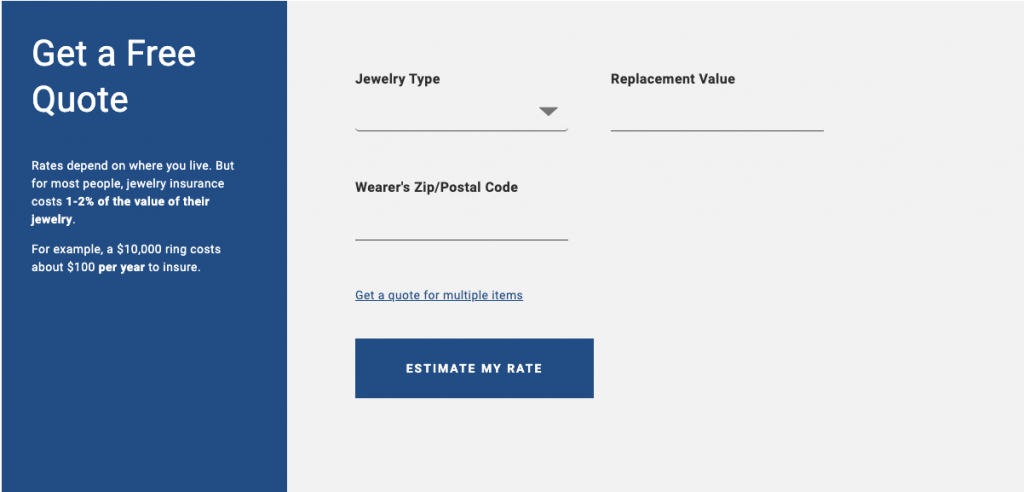
Task: Click the word 'Quote' in the heading
Action: (x=80, y=99)
